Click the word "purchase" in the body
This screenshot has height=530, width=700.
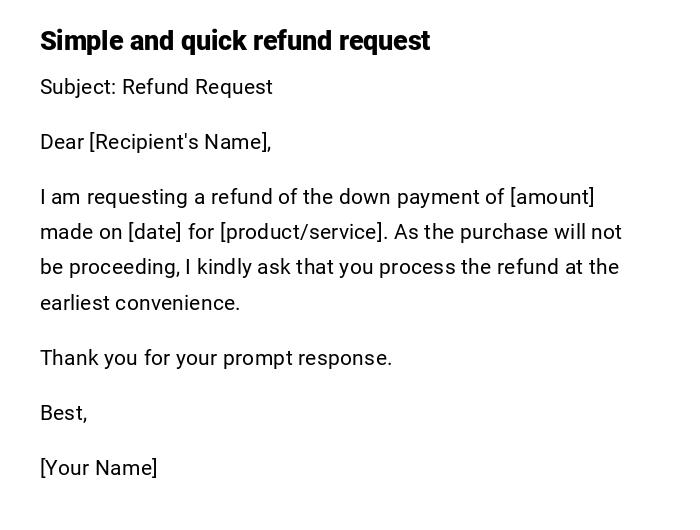click(x=508, y=232)
